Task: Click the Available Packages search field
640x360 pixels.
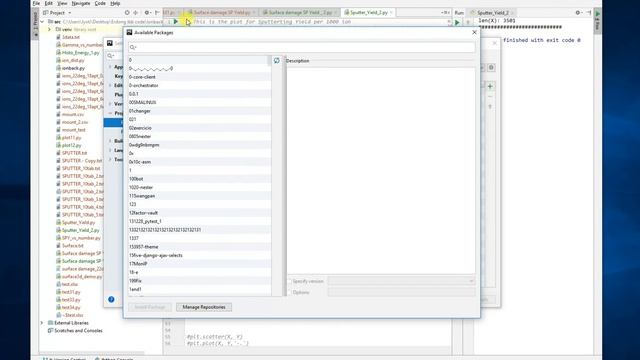Action: pos(302,47)
